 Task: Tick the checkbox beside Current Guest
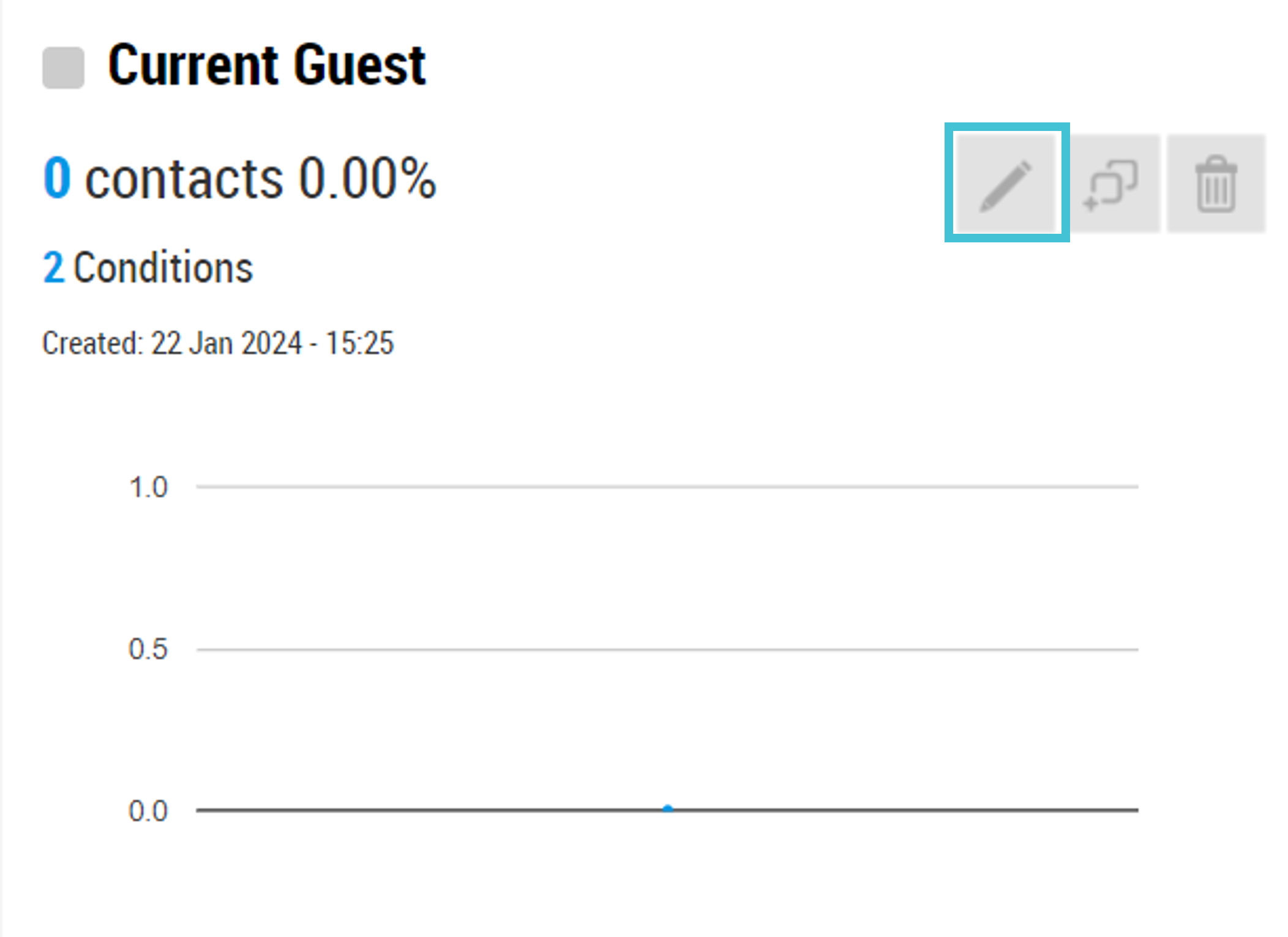tap(63, 67)
